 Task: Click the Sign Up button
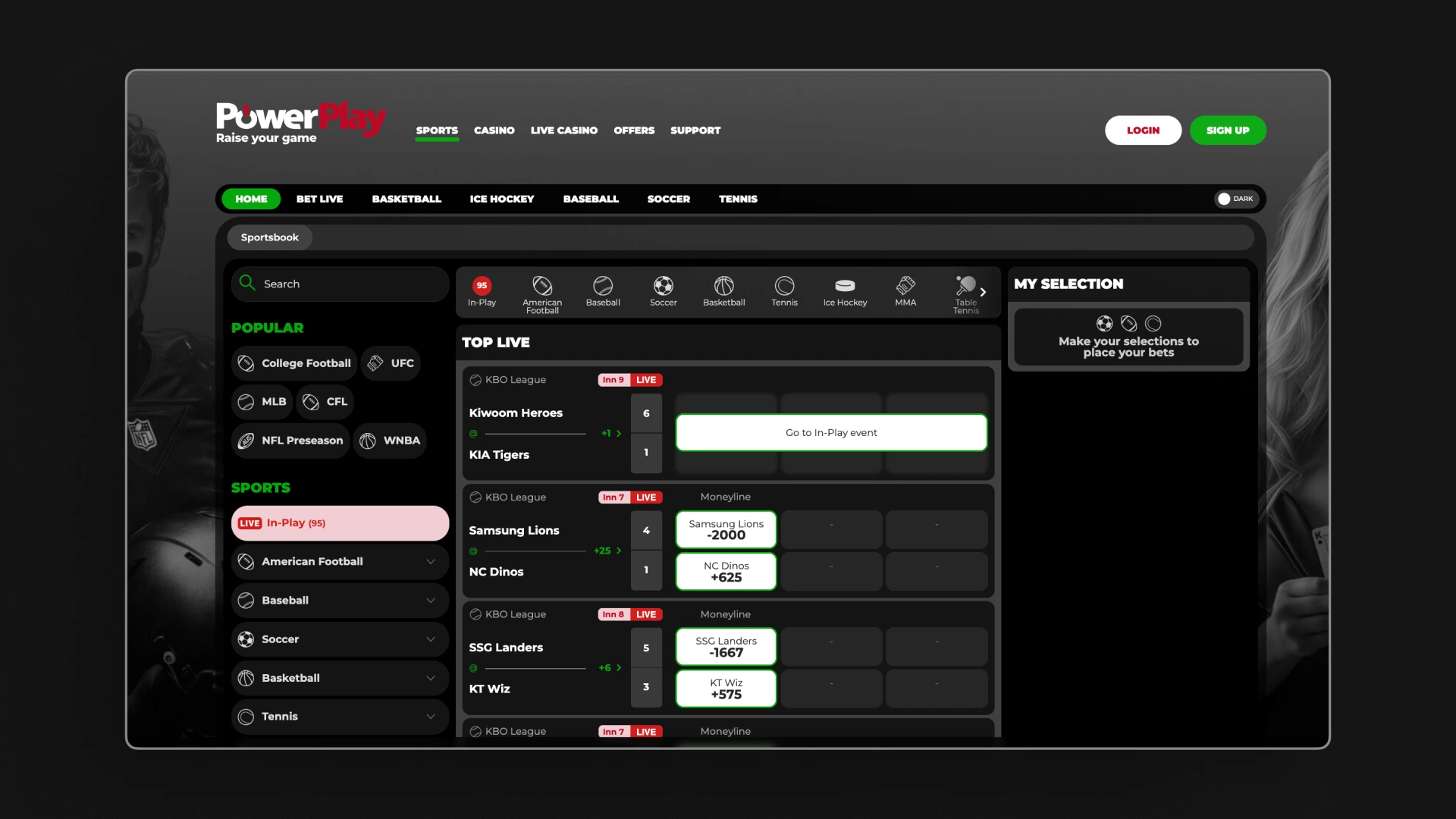click(1228, 130)
